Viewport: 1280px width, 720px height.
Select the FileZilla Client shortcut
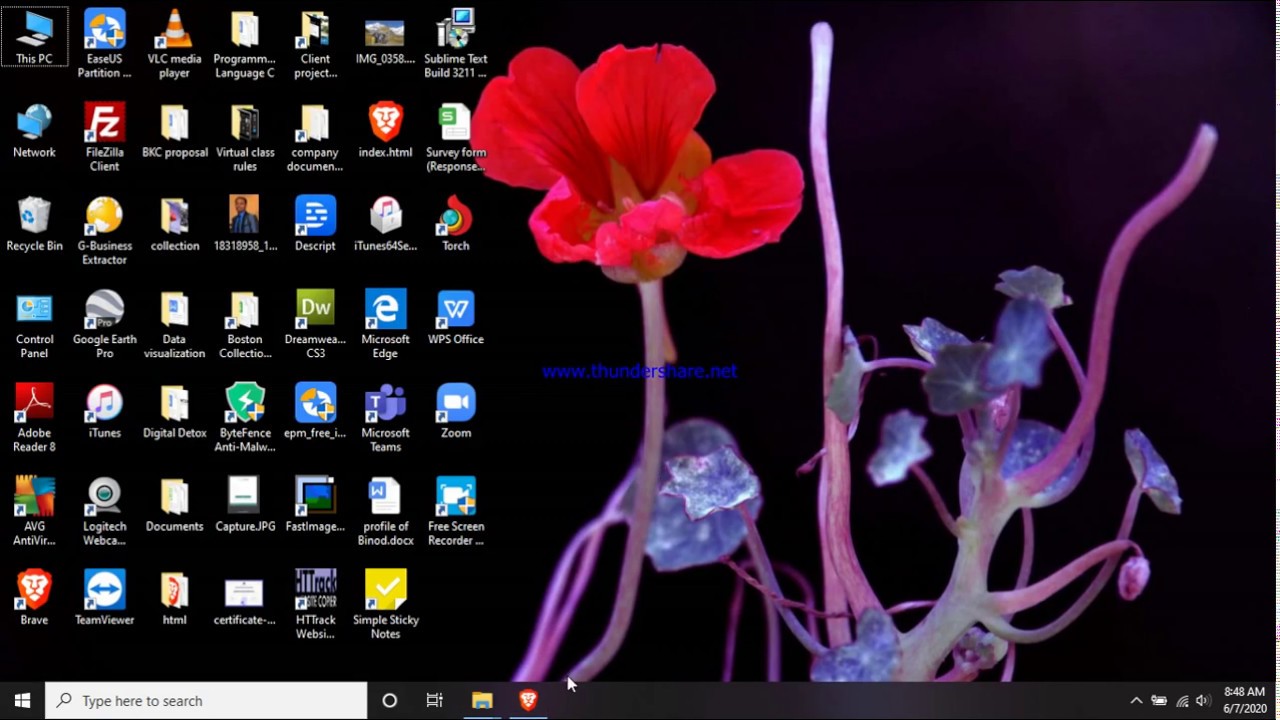pyautogui.click(x=104, y=138)
